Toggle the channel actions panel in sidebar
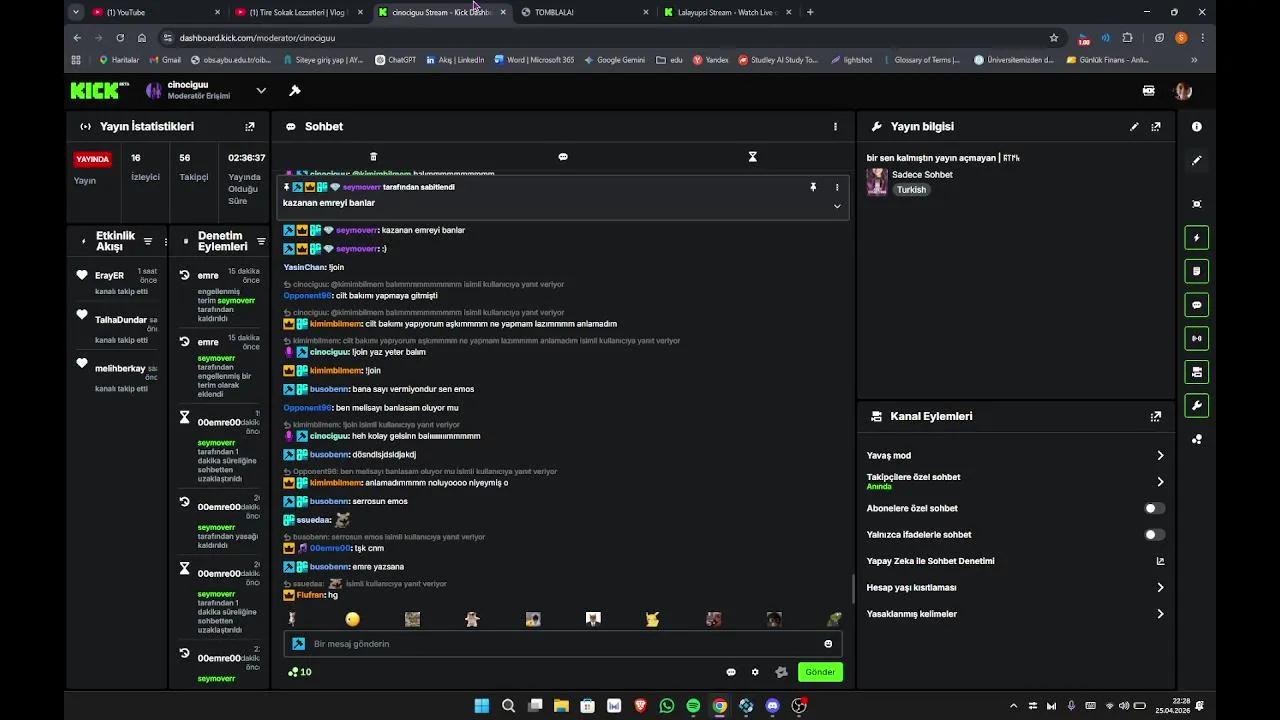 1197,372
